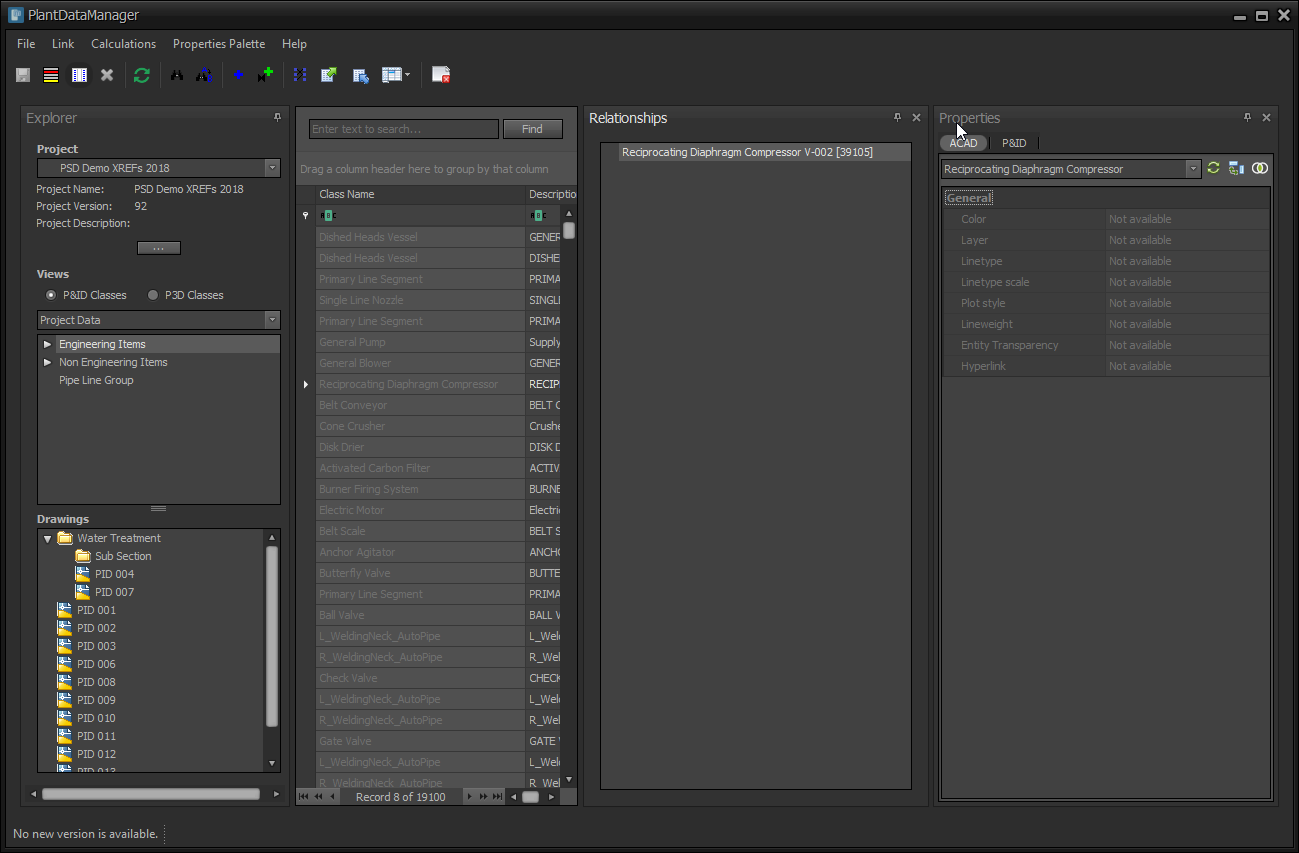Open the Link menu
The image size is (1299, 853).
pyautogui.click(x=63, y=44)
